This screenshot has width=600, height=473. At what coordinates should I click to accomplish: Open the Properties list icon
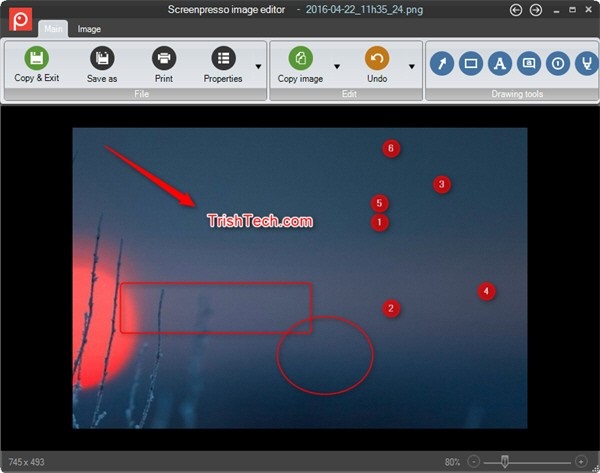click(x=223, y=58)
